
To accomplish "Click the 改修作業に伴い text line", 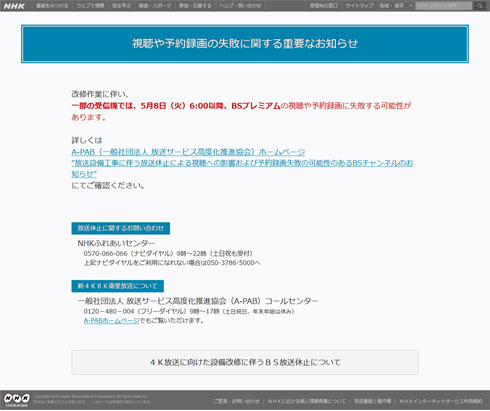I will [x=100, y=94].
